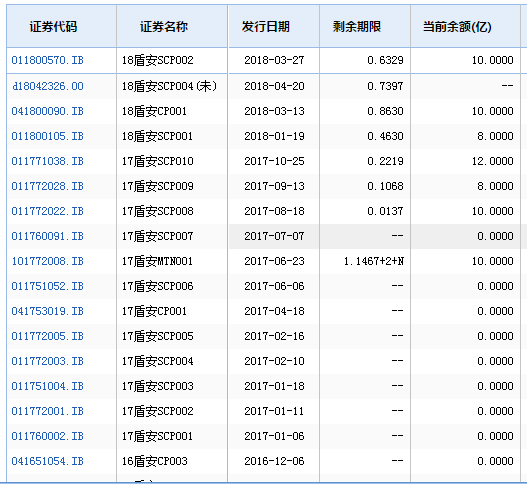Click security code 041800090.IB
This screenshot has height=484, width=527.
[x=47, y=111]
